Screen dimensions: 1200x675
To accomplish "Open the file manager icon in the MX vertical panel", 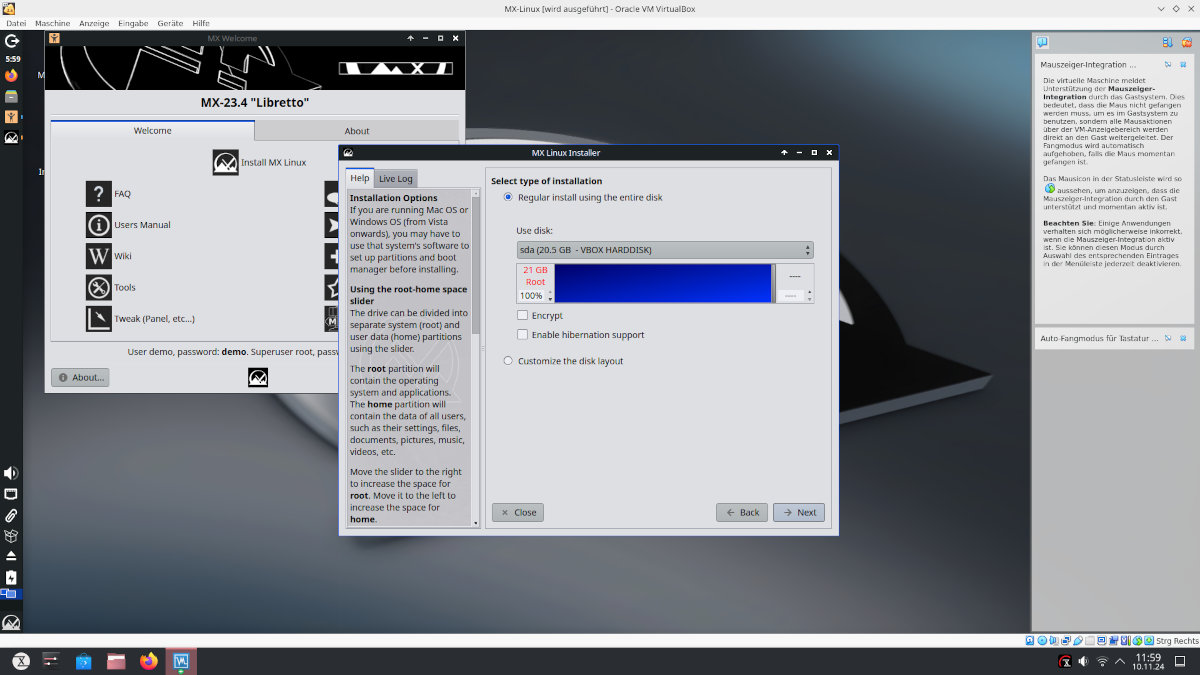I will coord(11,97).
